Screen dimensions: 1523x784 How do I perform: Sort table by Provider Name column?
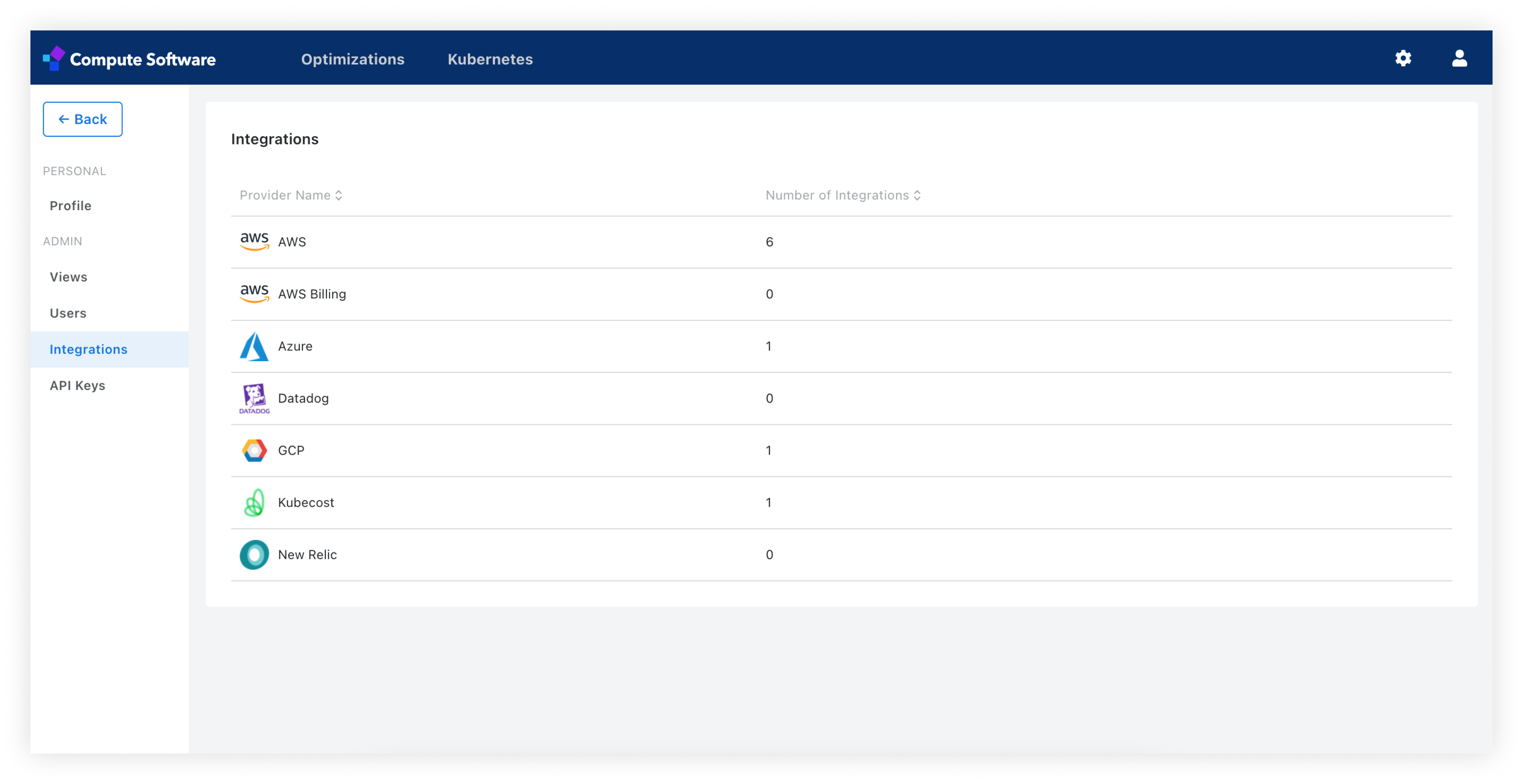click(x=291, y=195)
